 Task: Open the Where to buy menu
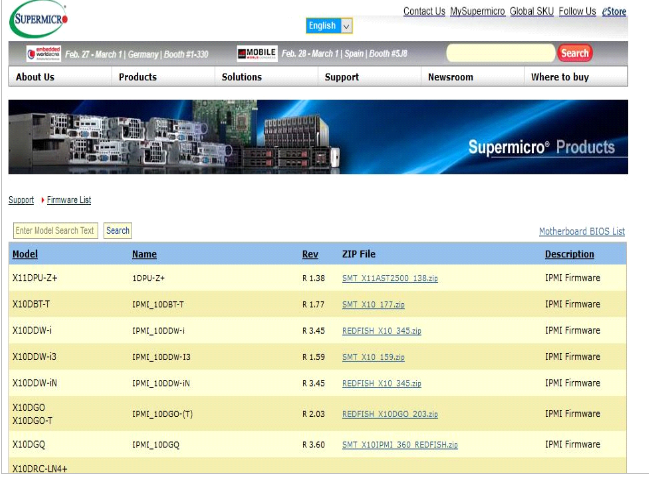pyautogui.click(x=560, y=77)
